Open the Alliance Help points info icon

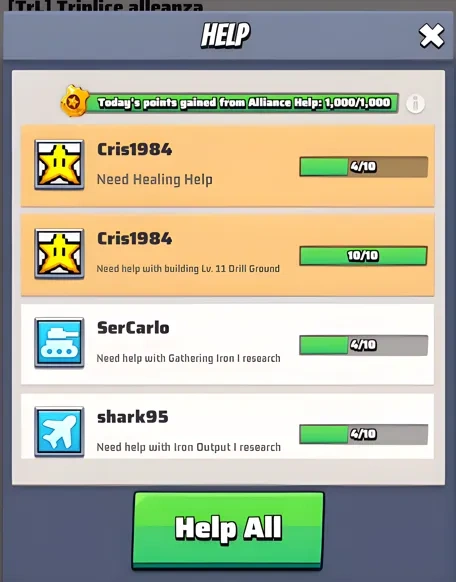pyautogui.click(x=415, y=104)
